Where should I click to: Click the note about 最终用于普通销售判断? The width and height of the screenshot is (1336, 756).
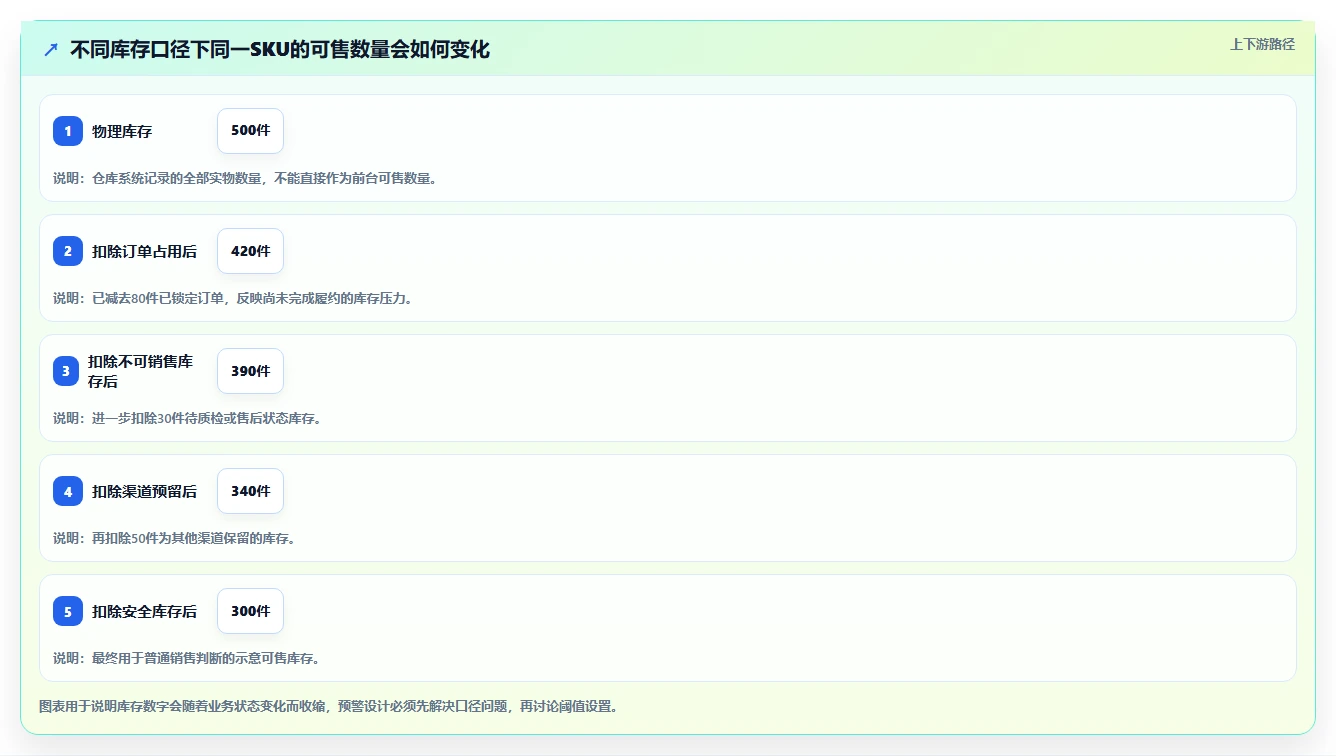187,658
